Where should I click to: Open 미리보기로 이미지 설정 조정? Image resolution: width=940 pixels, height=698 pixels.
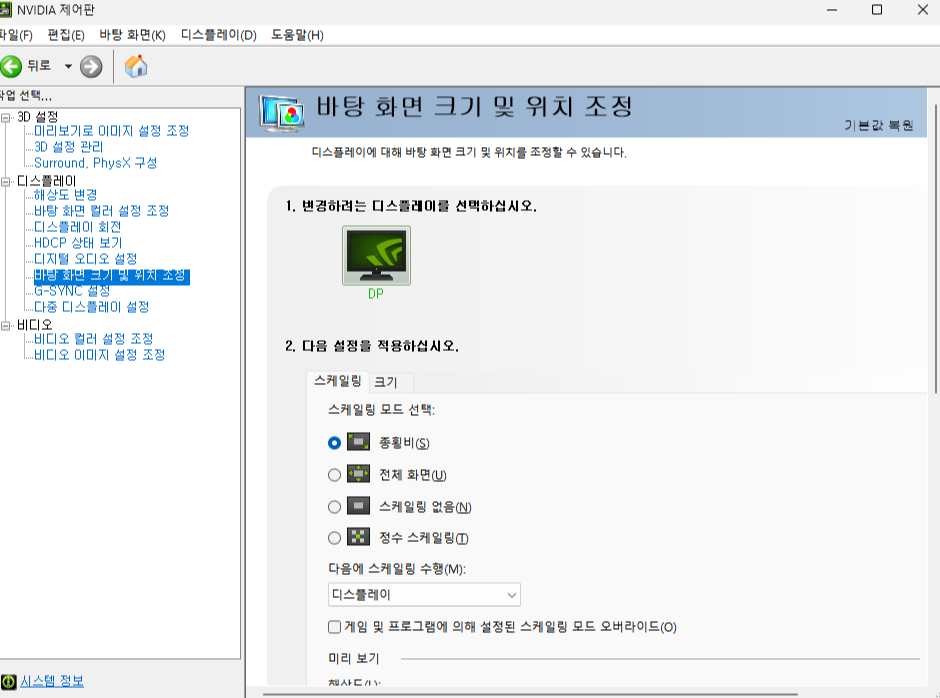pos(112,131)
